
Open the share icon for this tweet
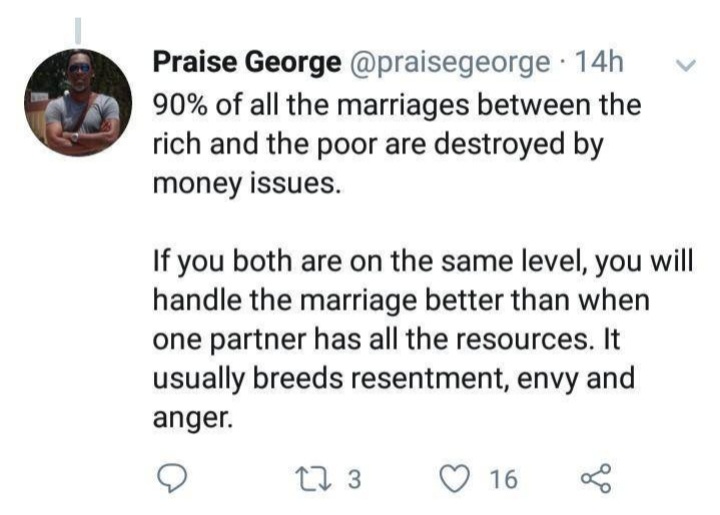coord(596,479)
